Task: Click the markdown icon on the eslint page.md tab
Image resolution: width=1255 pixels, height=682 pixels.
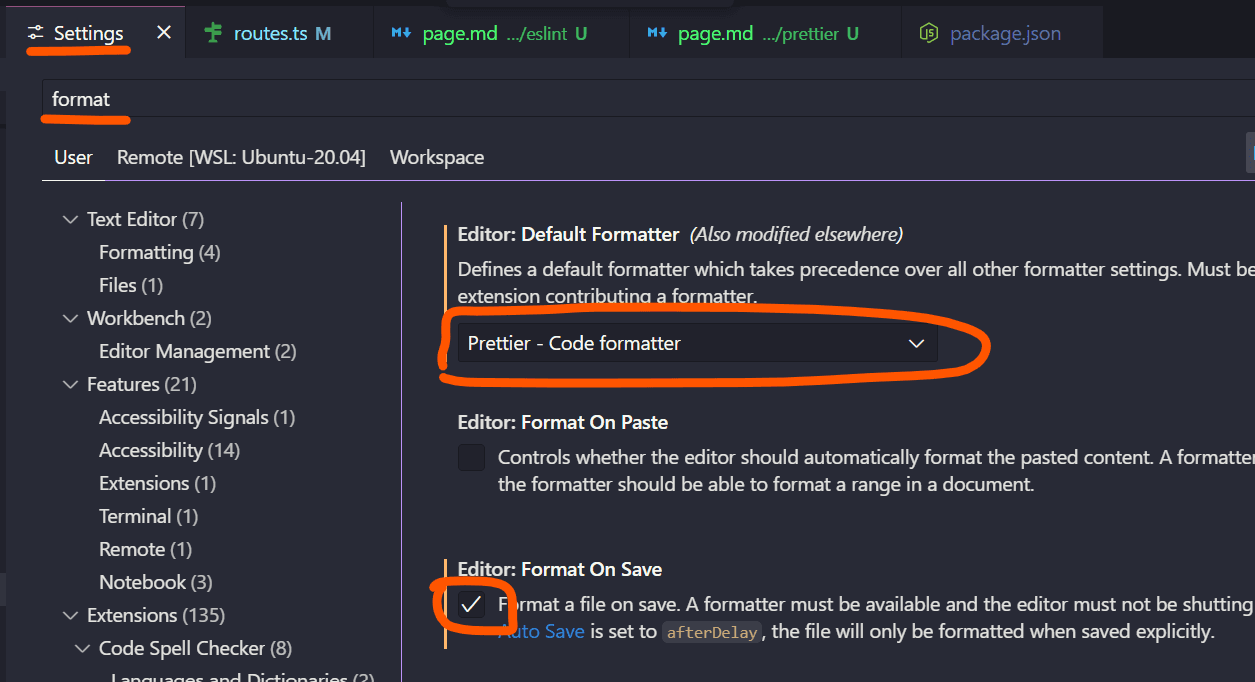Action: [400, 31]
